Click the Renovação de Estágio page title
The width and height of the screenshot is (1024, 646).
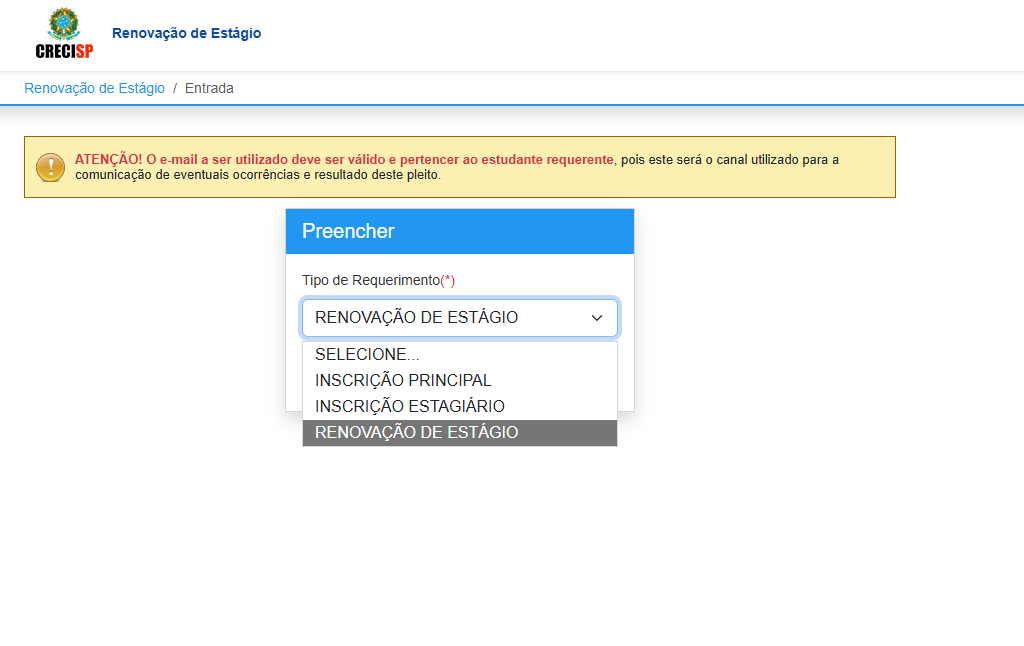tap(186, 33)
